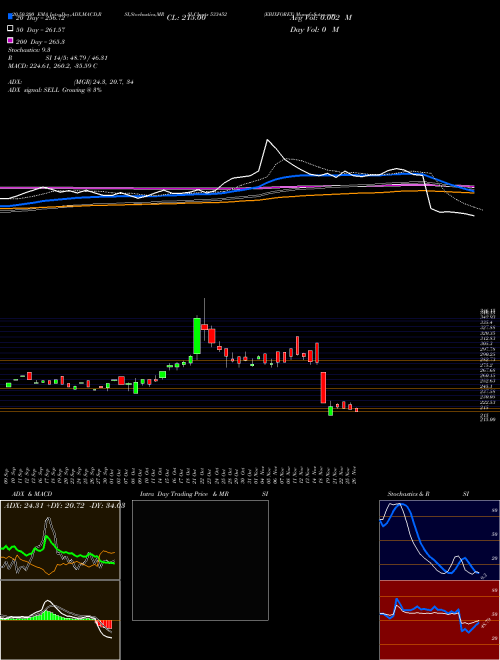Click the 'CL: 215.00' closing price label
Image resolution: width=500 pixels, height=660 pixels.
pos(186,18)
